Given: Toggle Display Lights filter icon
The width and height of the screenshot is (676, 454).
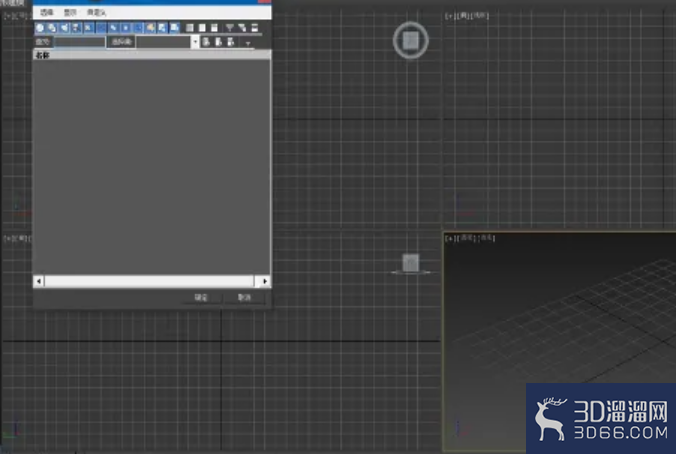Looking at the screenshot, I should 64,28.
